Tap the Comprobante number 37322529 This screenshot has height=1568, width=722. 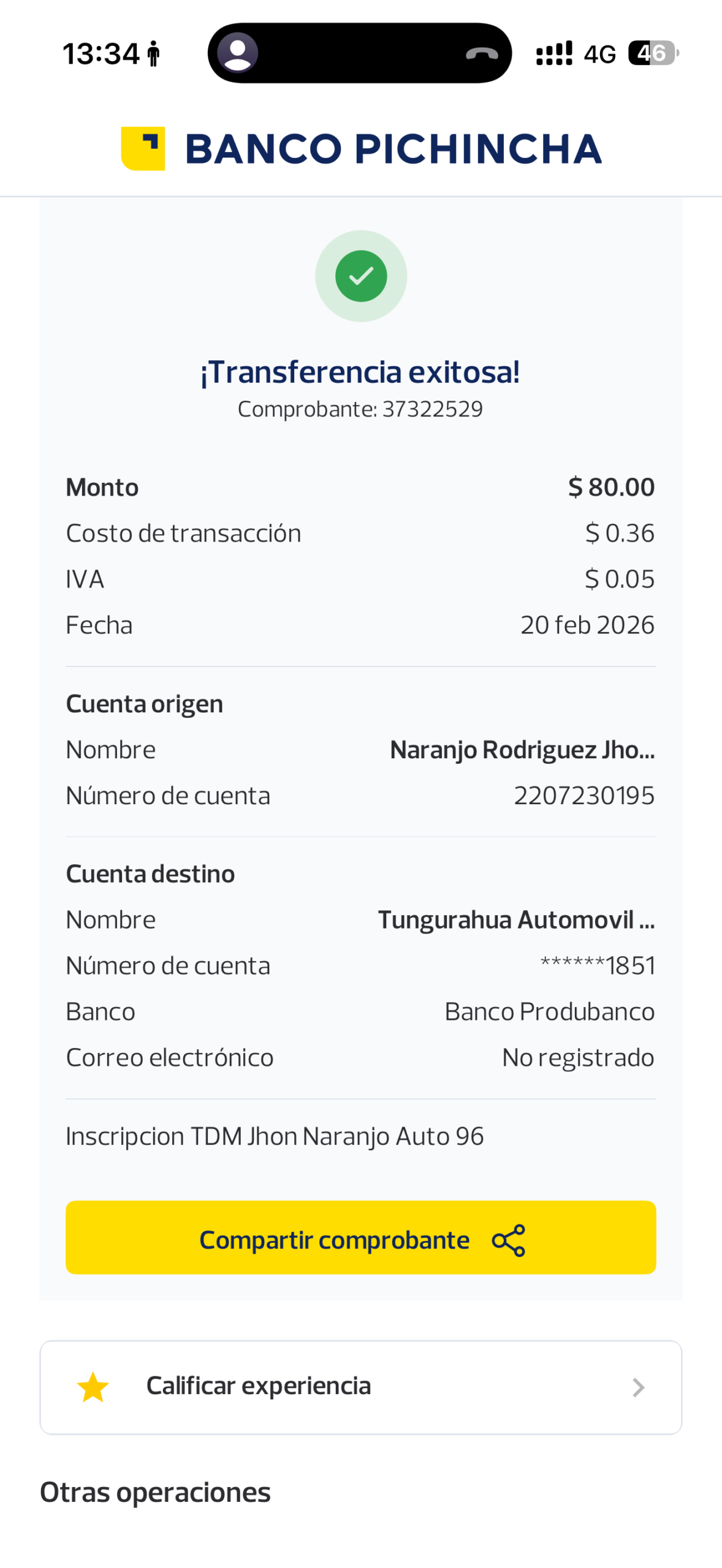click(x=432, y=409)
